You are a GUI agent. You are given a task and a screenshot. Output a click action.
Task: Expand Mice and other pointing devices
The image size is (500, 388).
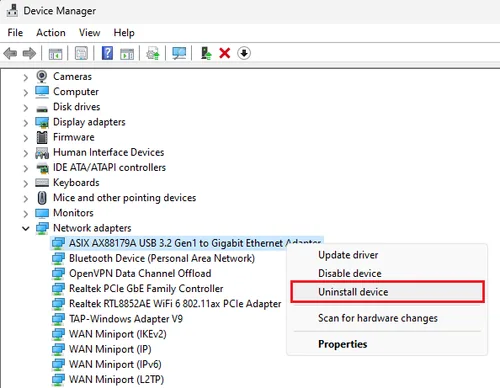point(26,199)
